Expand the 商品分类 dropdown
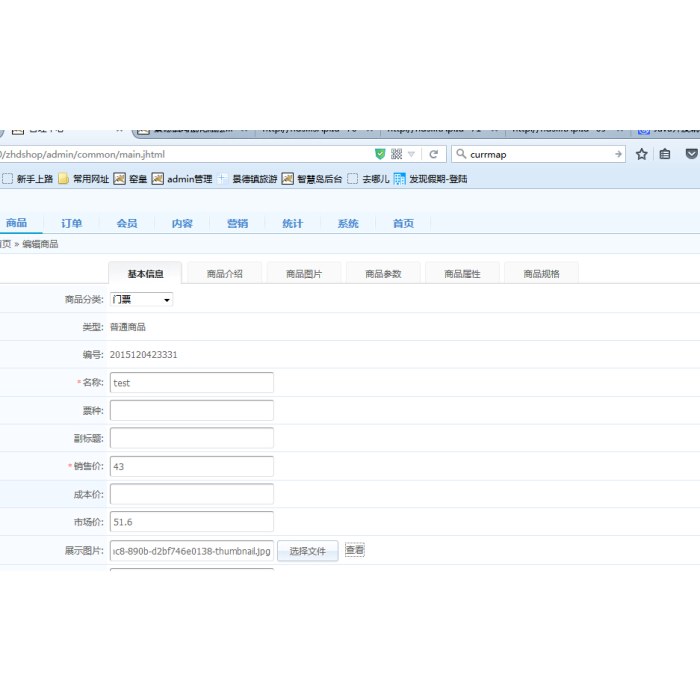The height and width of the screenshot is (700, 700). click(141, 299)
